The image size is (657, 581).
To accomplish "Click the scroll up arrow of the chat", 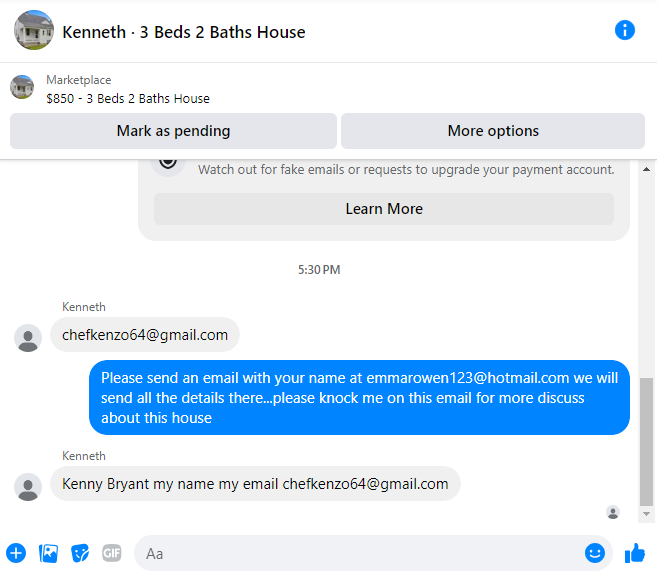I will 646,169.
